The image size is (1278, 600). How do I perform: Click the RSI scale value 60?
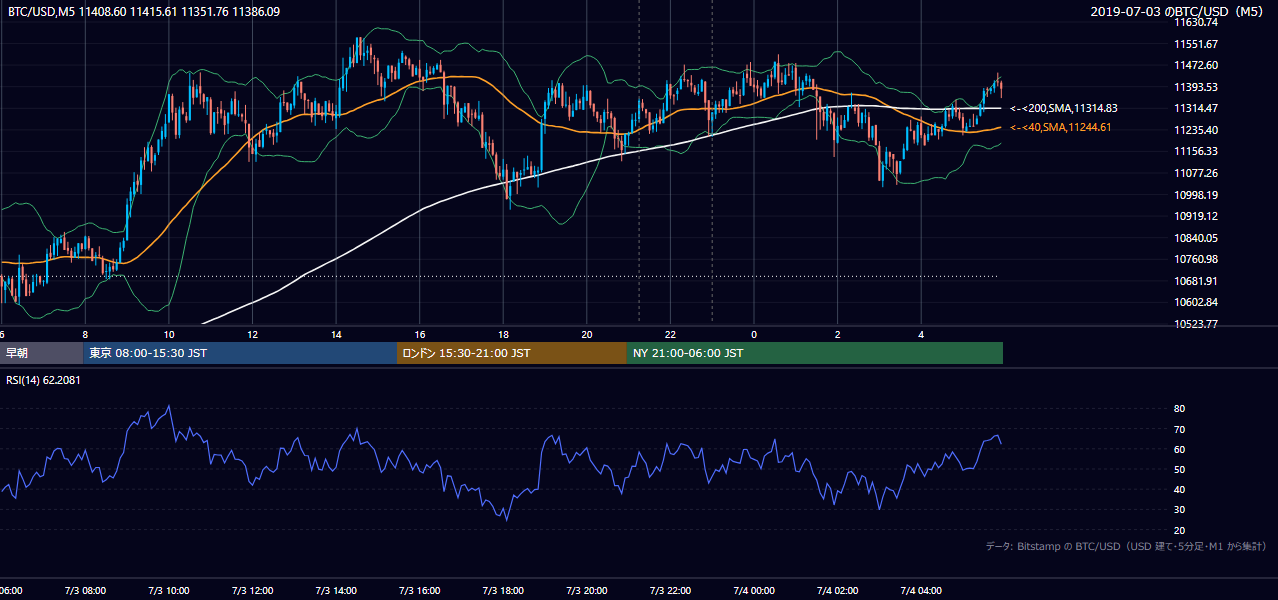(1180, 449)
